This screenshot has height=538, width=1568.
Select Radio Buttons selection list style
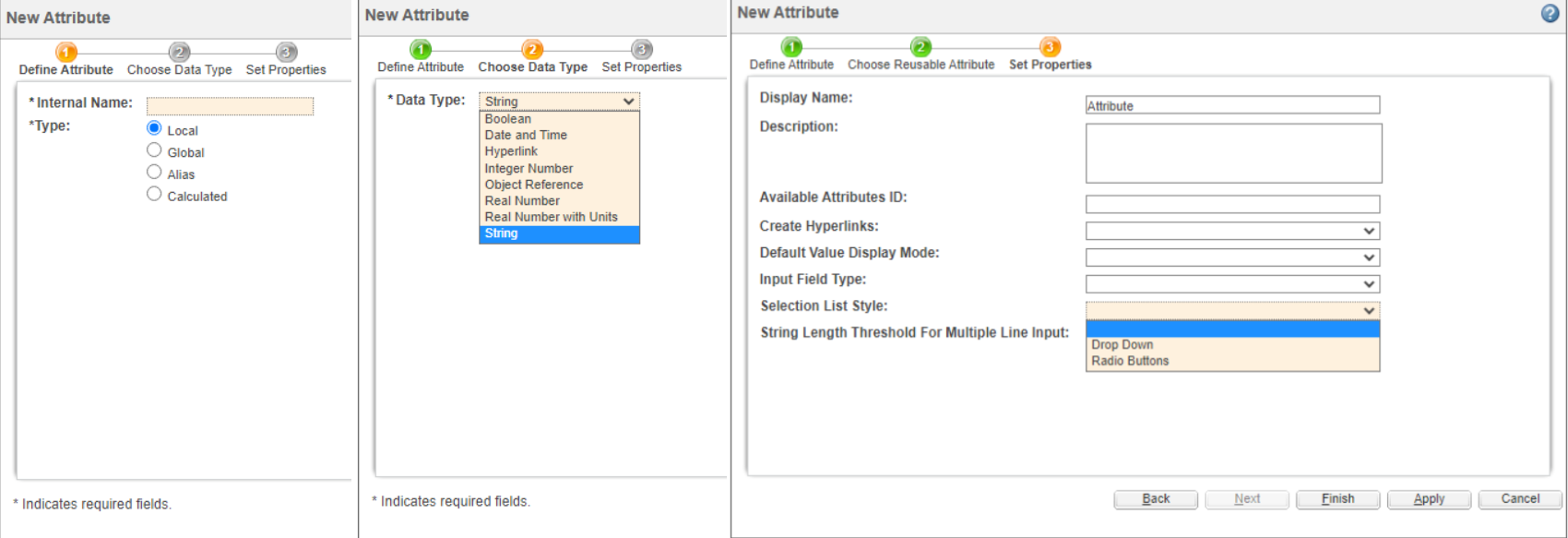(1232, 361)
